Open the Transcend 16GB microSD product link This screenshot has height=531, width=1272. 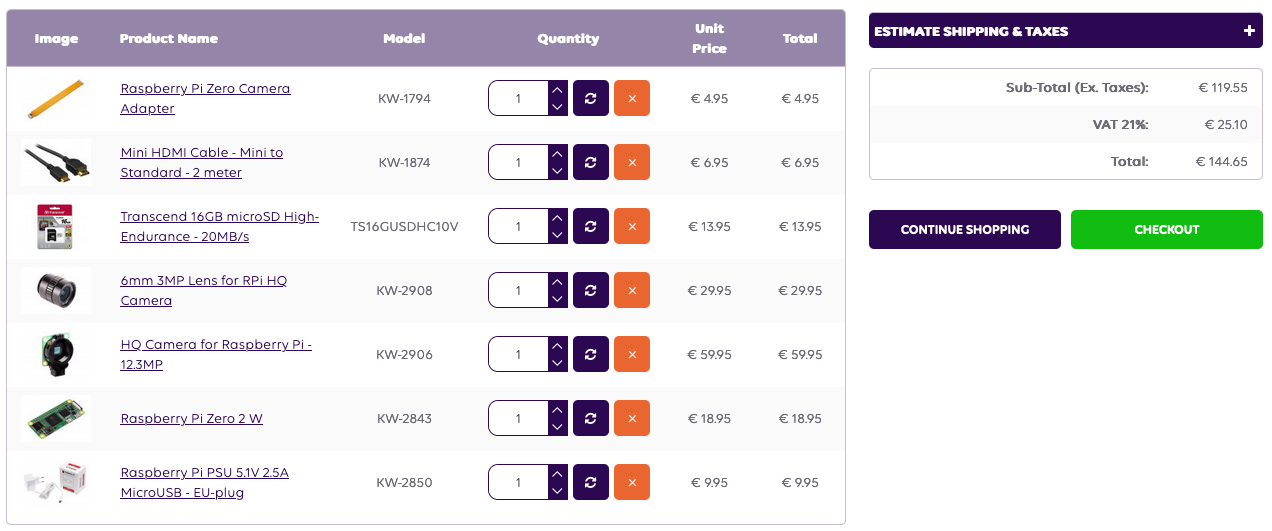tap(220, 226)
